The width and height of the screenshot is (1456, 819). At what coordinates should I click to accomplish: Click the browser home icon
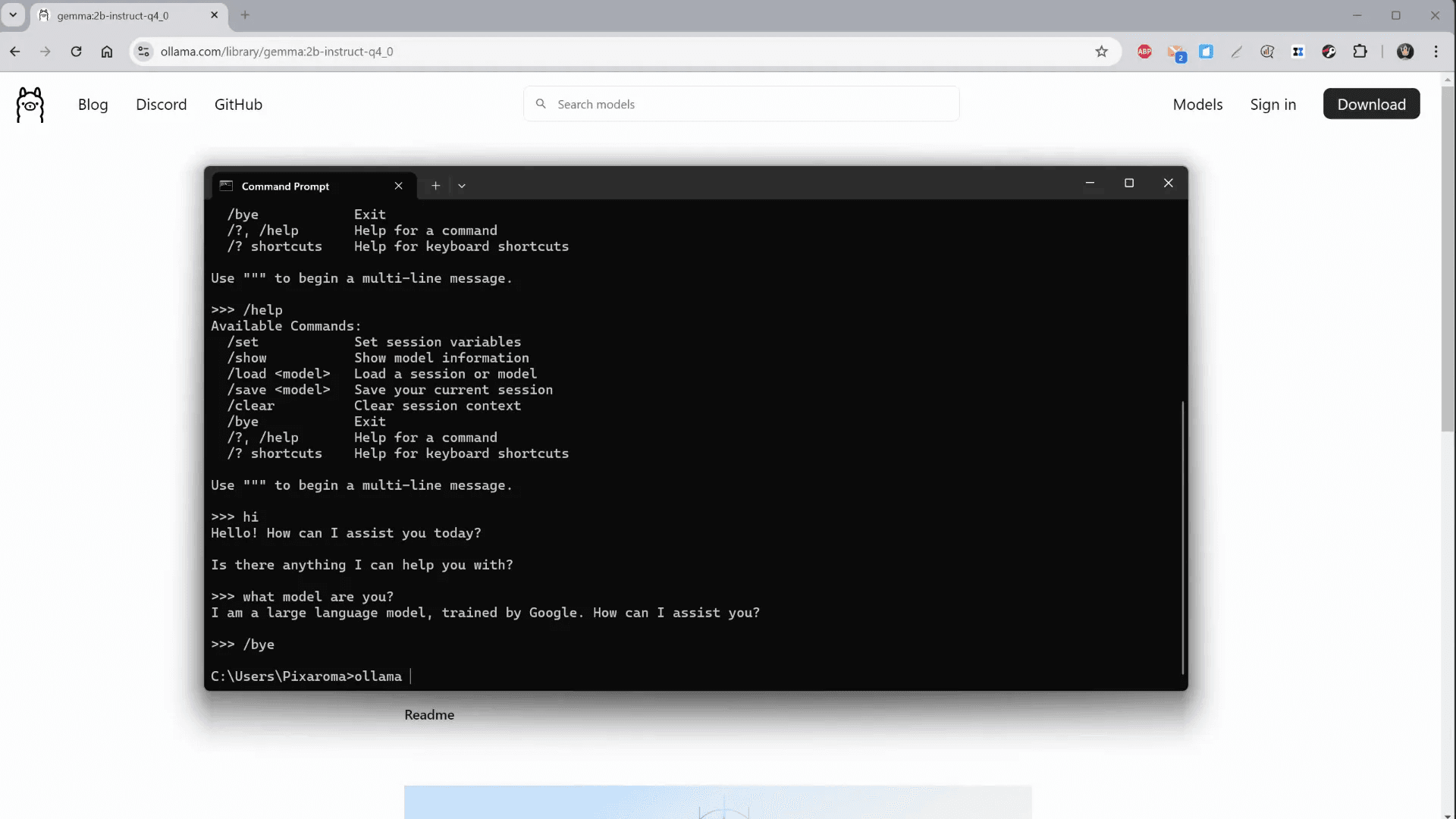[x=107, y=52]
